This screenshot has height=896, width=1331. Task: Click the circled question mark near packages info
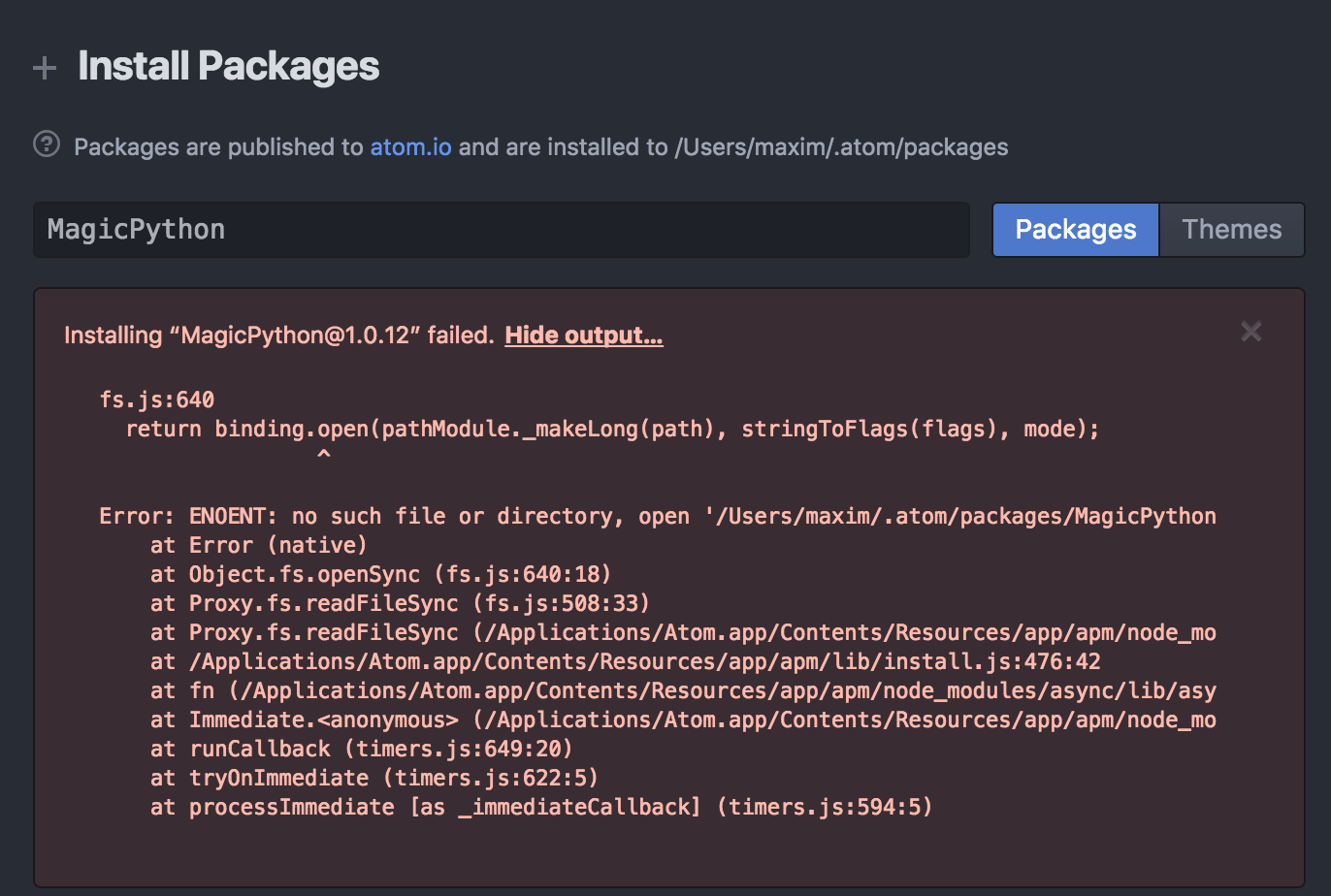(x=46, y=145)
